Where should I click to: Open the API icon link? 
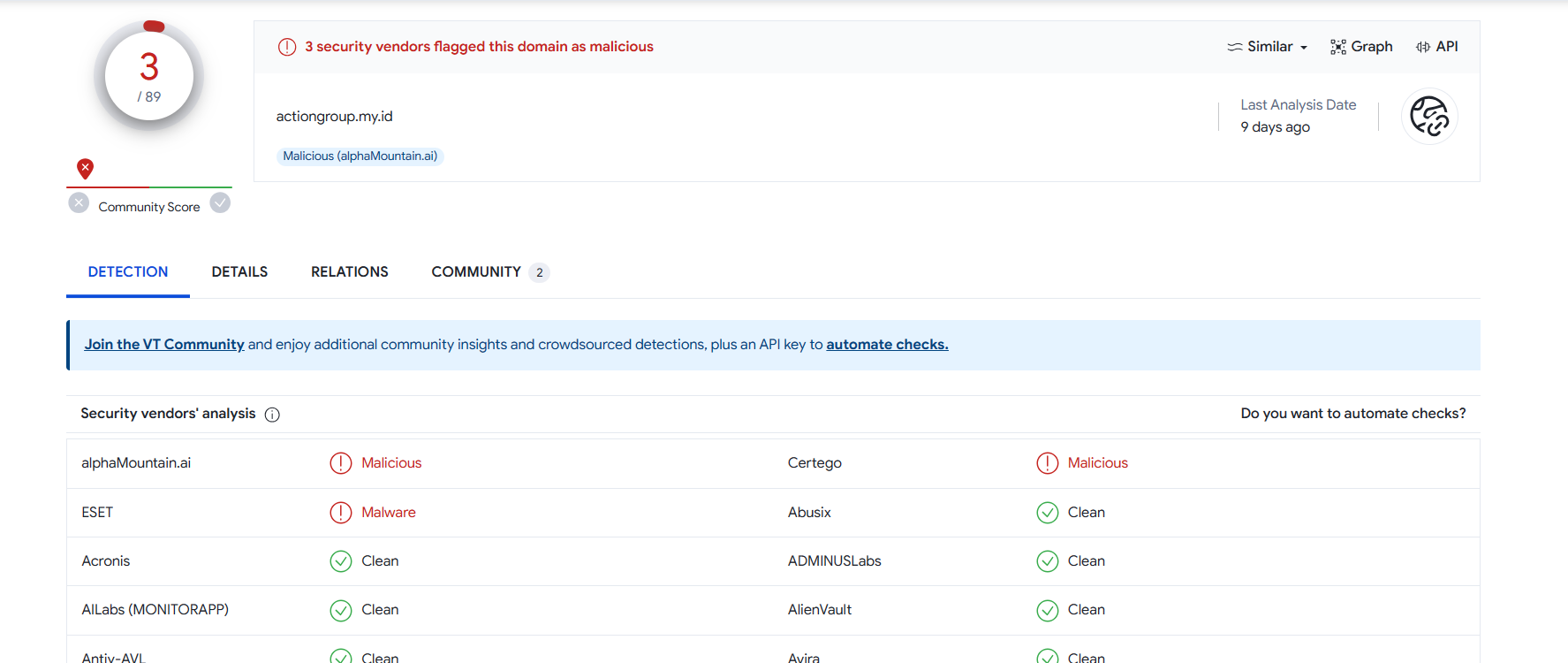pyautogui.click(x=1422, y=47)
